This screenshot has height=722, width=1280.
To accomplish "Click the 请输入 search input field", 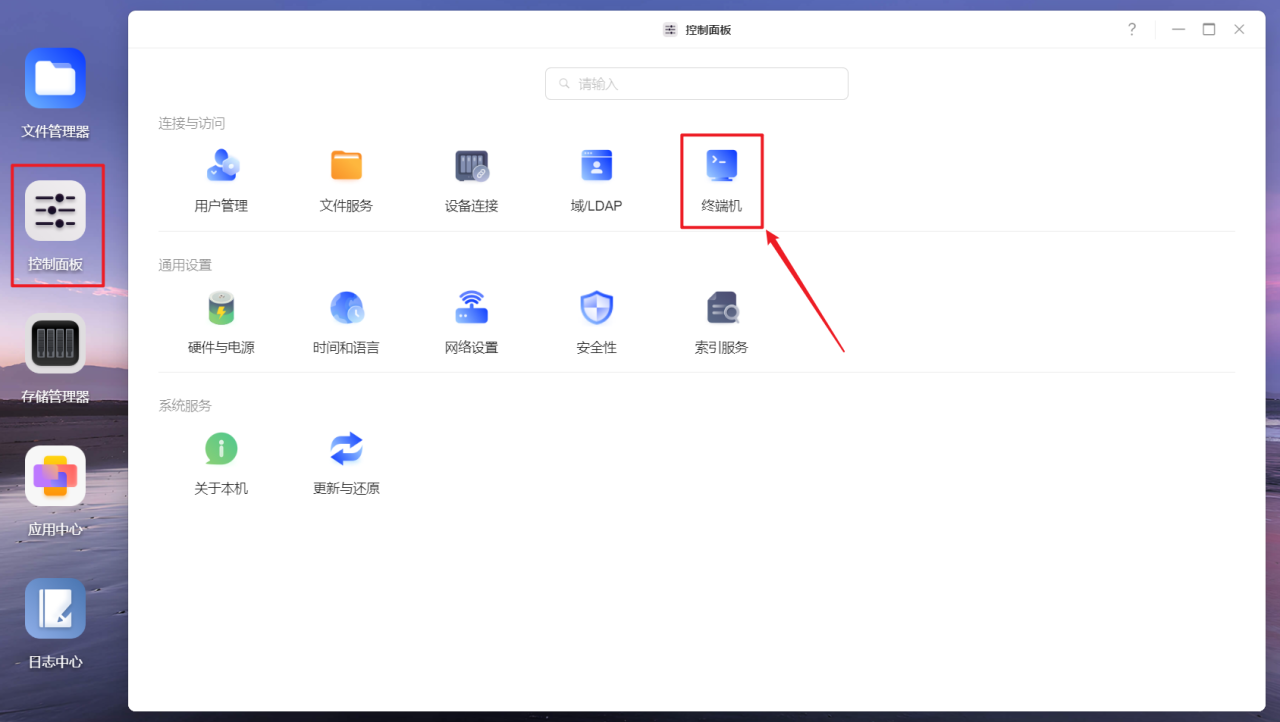I will [696, 83].
